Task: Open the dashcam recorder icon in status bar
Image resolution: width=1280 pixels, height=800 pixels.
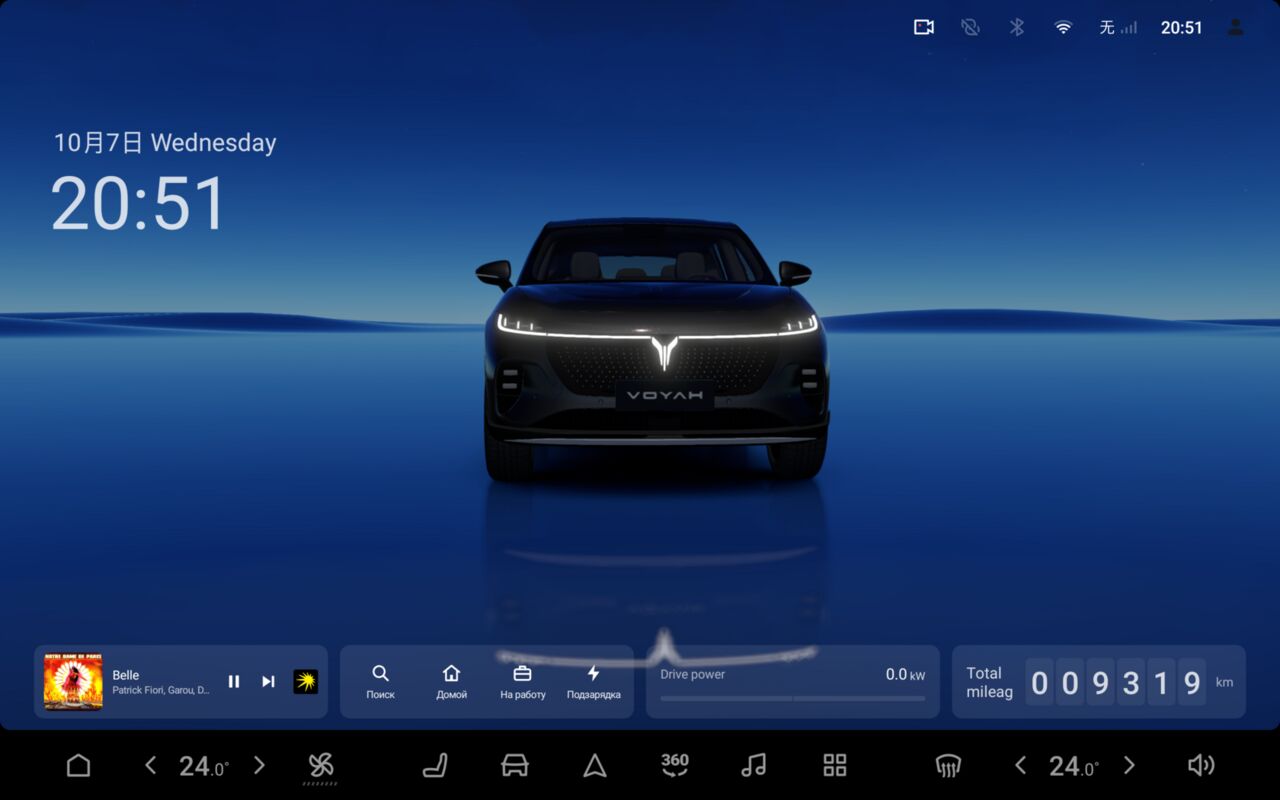Action: (x=924, y=27)
